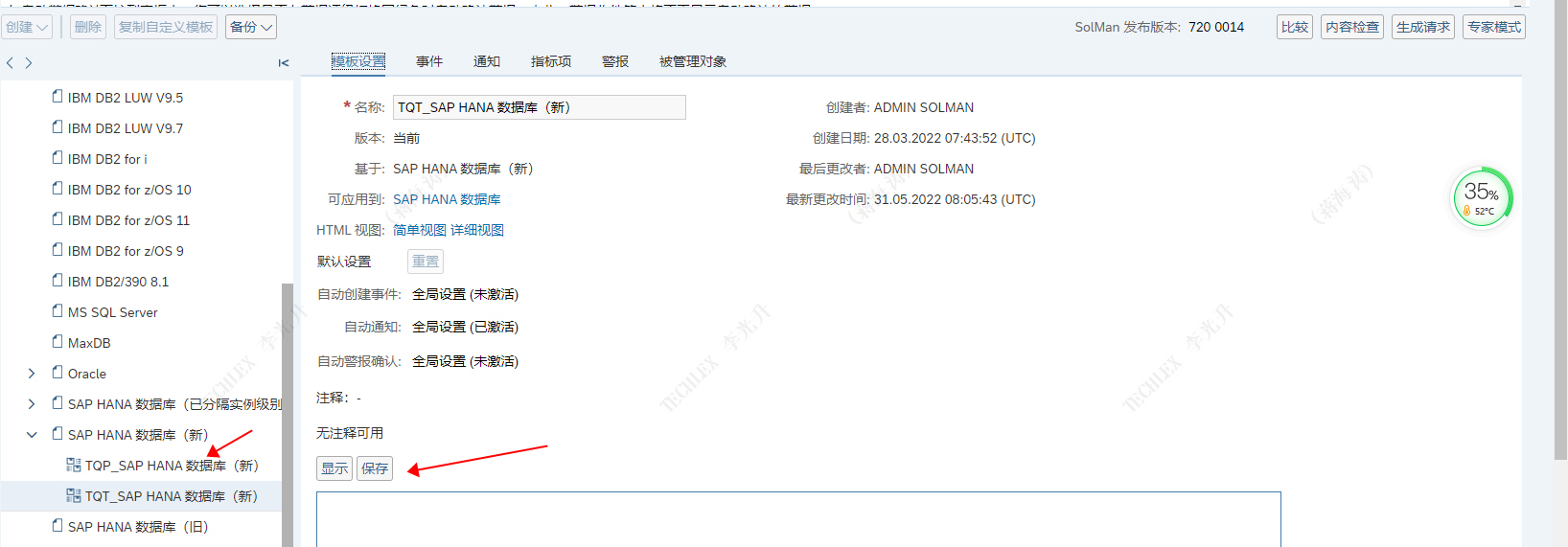Click the 无注释可用 text
The height and width of the screenshot is (547, 1568).
tap(350, 433)
